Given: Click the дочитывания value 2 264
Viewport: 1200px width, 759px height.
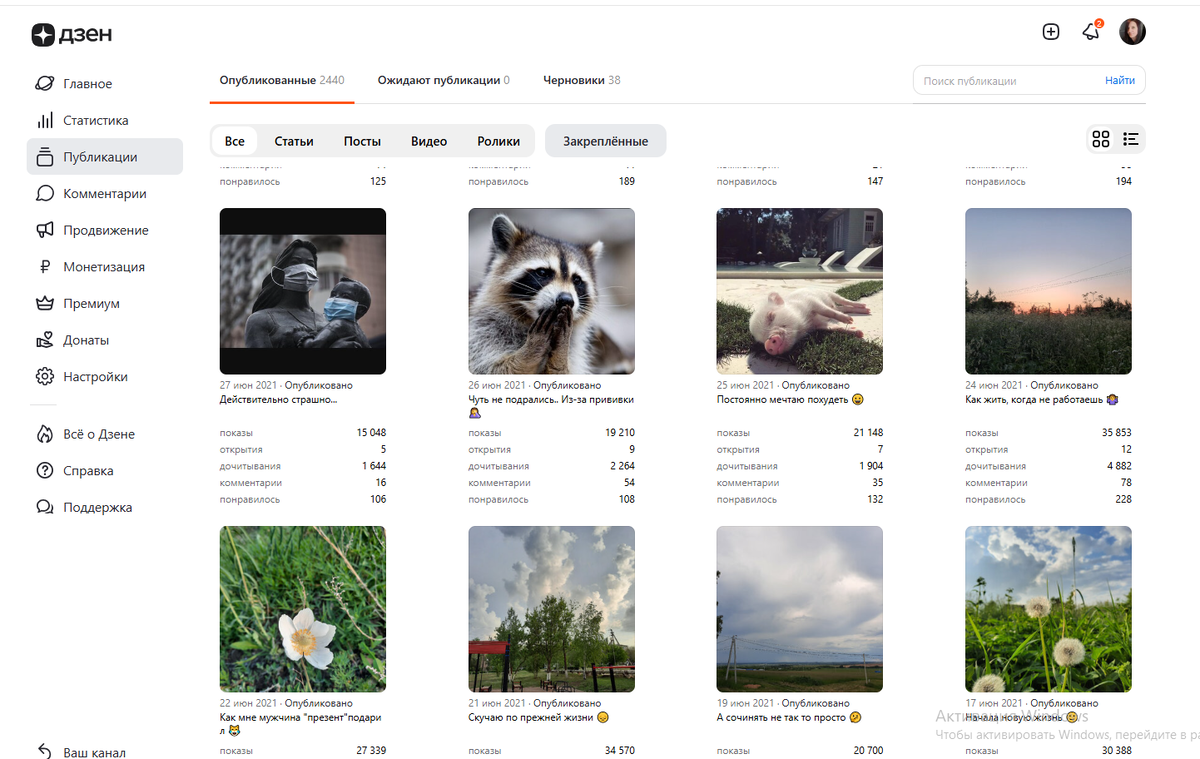Looking at the screenshot, I should pyautogui.click(x=620, y=466).
